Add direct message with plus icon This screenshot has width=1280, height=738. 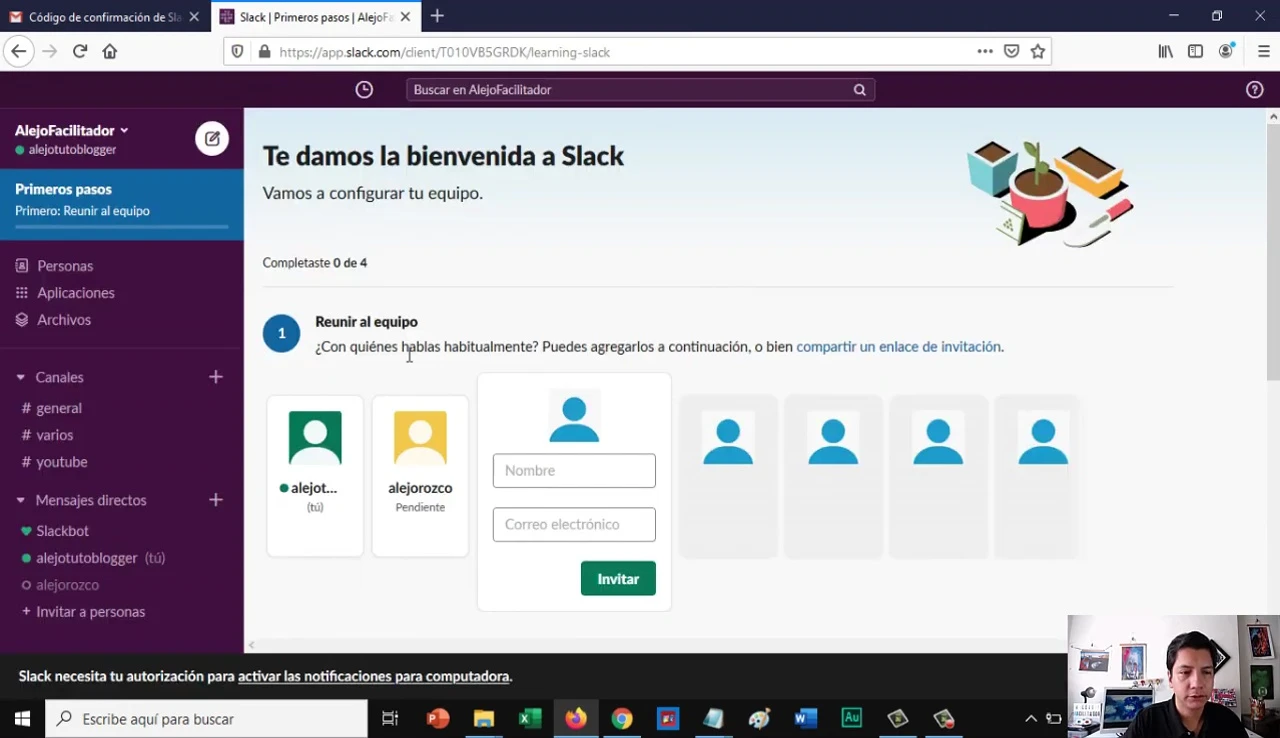click(216, 500)
